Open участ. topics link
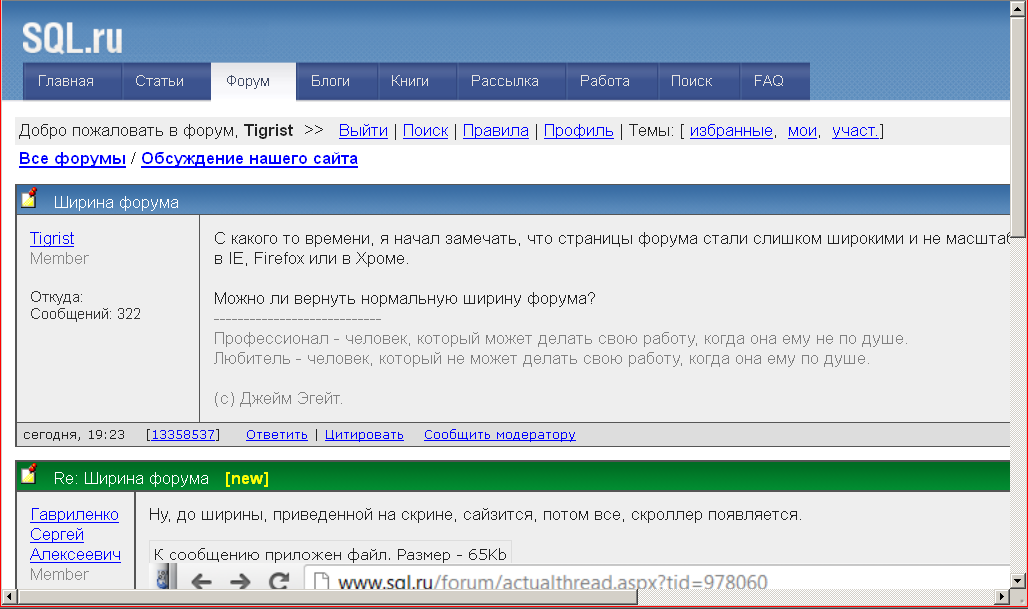This screenshot has height=609, width=1028. click(855, 131)
